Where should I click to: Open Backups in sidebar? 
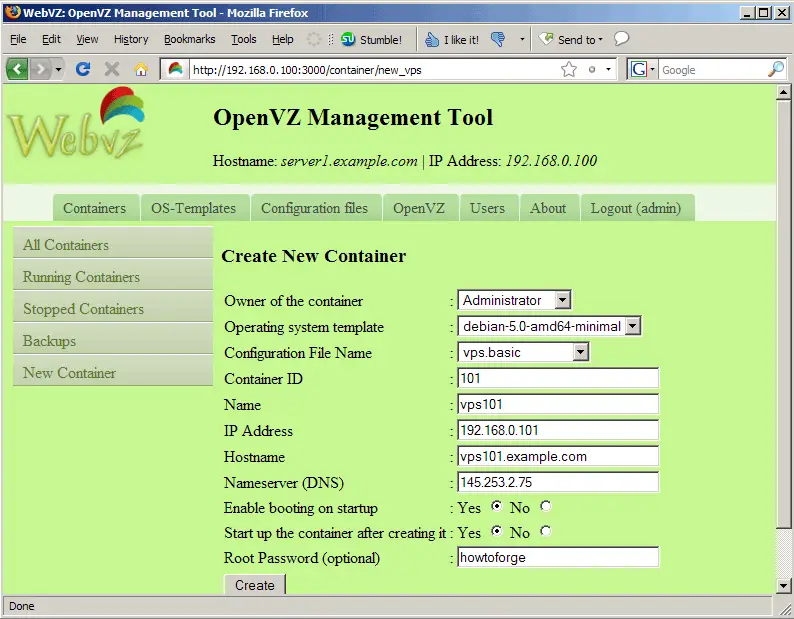tap(113, 340)
